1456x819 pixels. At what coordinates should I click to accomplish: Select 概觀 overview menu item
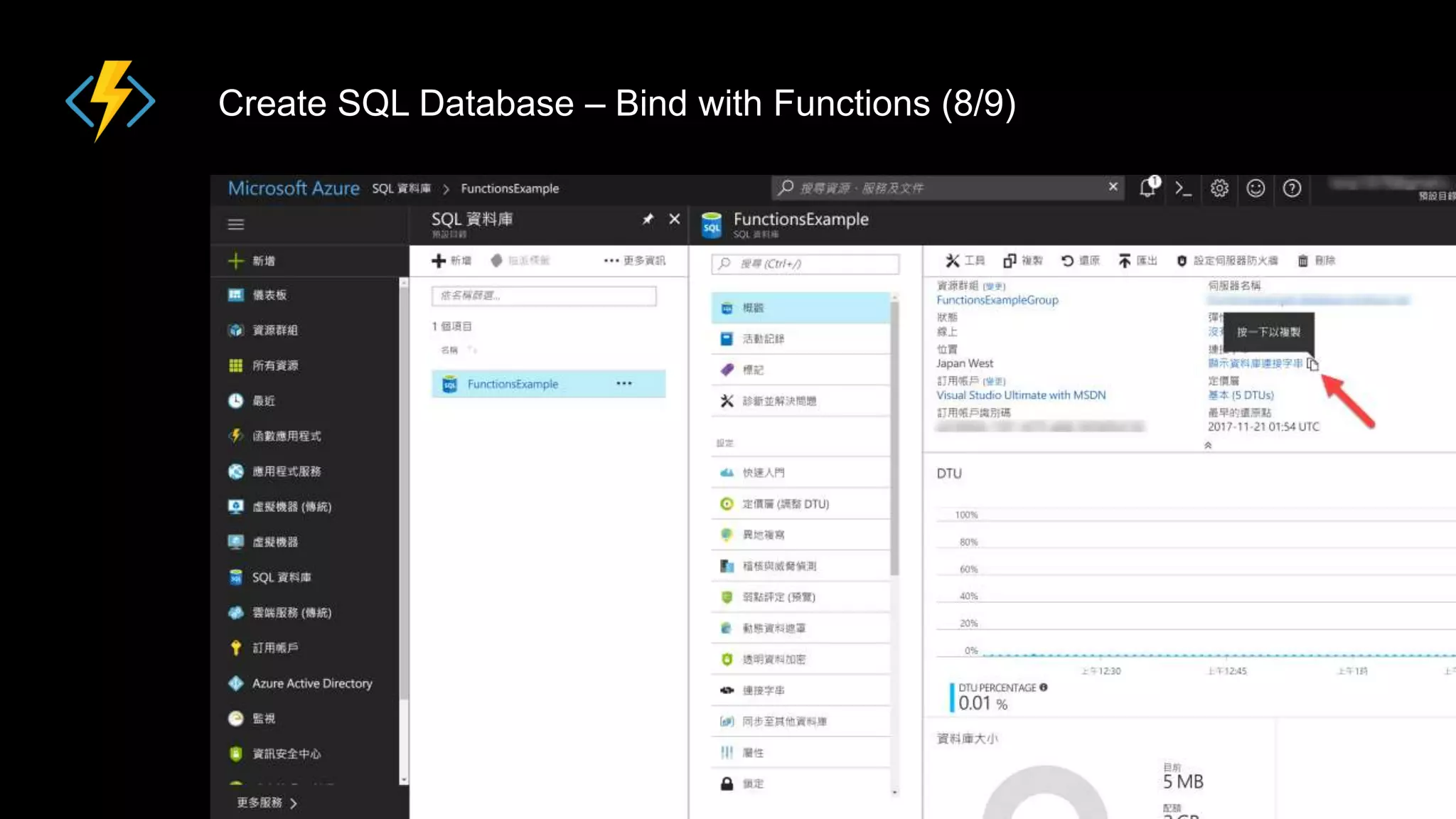(x=801, y=308)
